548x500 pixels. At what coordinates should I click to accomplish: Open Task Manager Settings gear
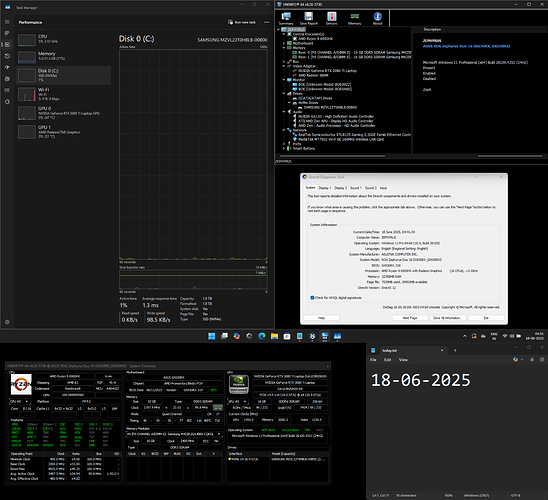(7, 322)
